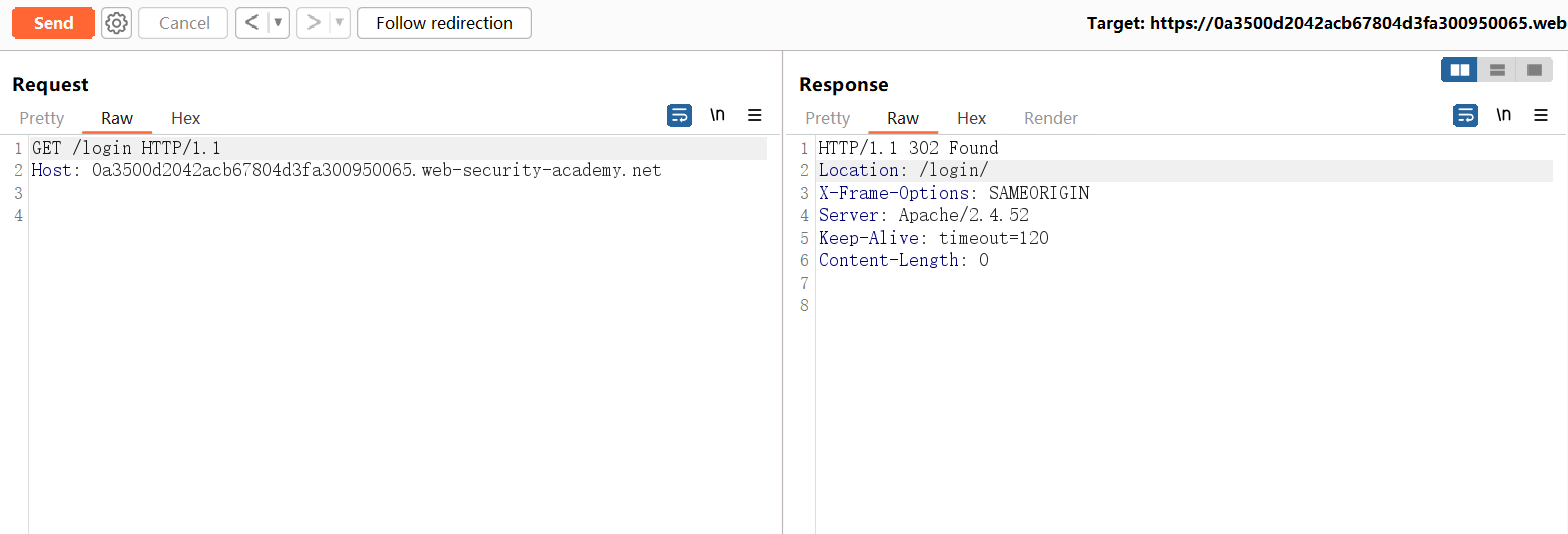Switch to combined single-panel layout
Viewport: 1568px width, 534px height.
click(x=1534, y=70)
